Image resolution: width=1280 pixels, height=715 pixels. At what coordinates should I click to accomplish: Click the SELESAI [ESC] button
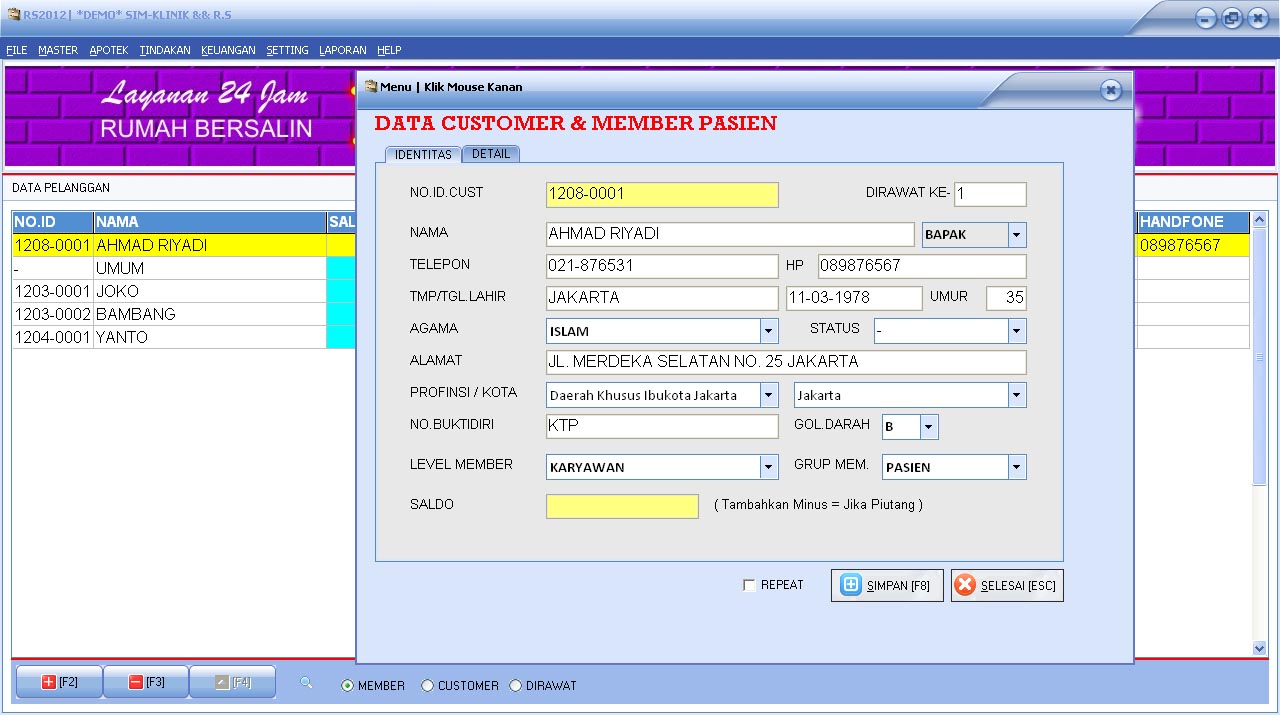pos(1006,585)
